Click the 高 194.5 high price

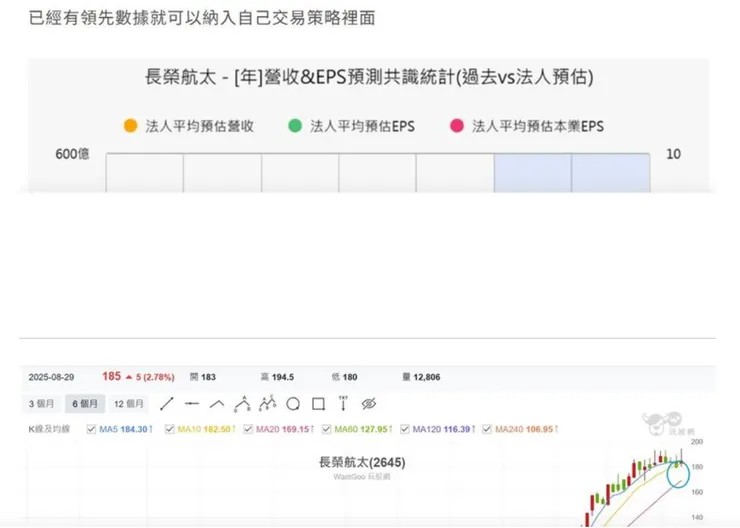pyautogui.click(x=278, y=377)
